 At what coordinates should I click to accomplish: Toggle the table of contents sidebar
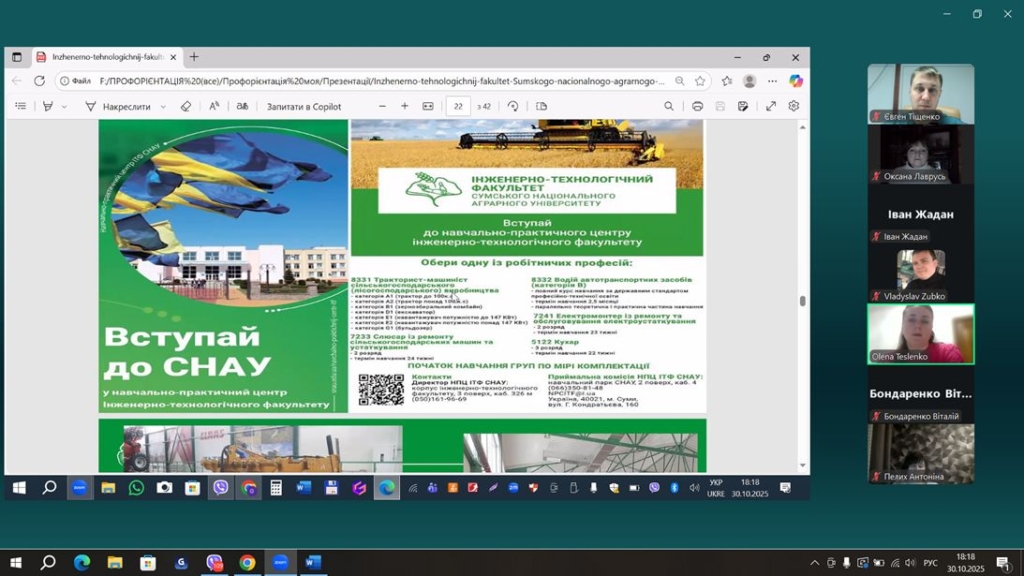20,106
